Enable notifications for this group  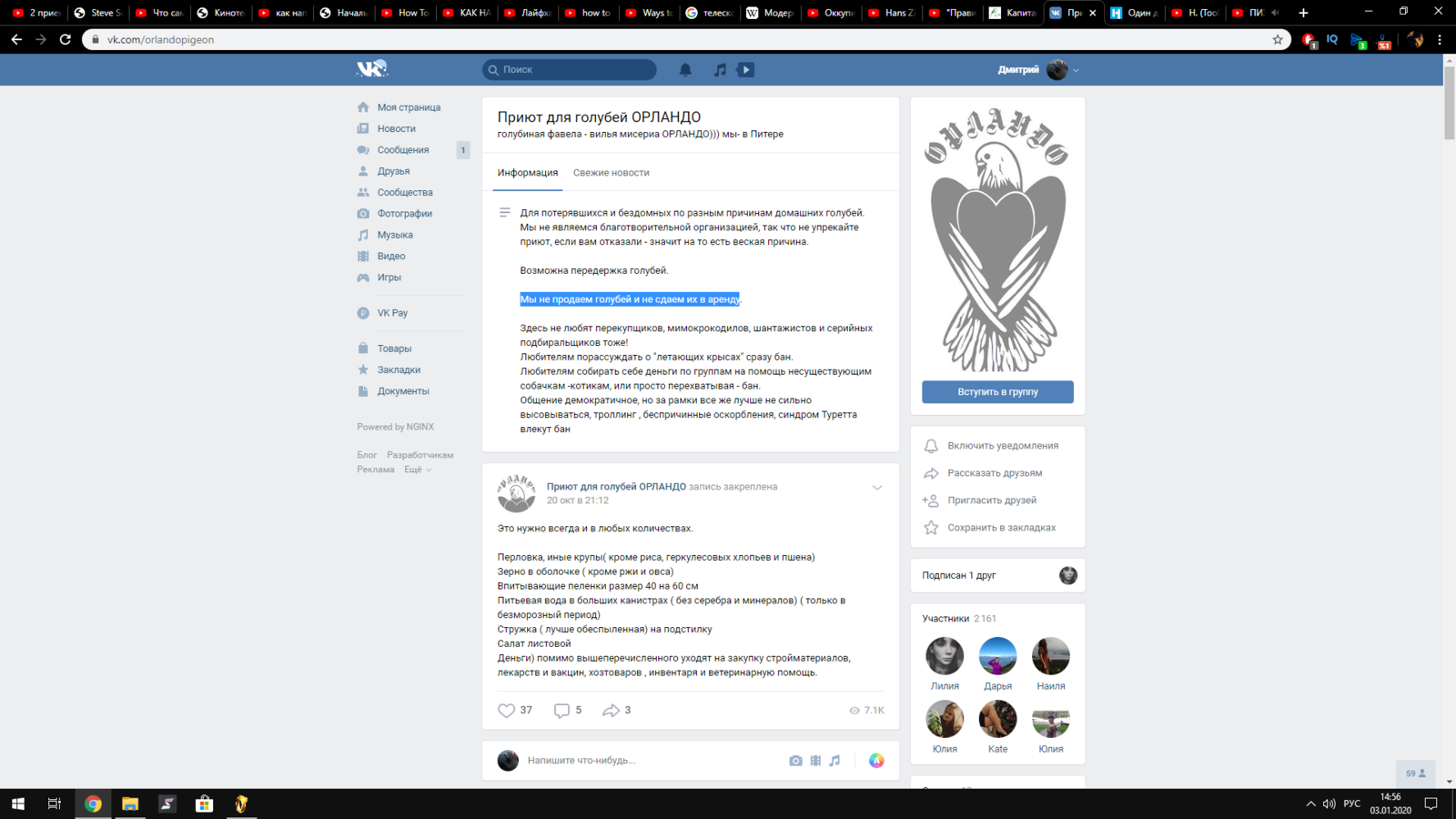[1002, 446]
